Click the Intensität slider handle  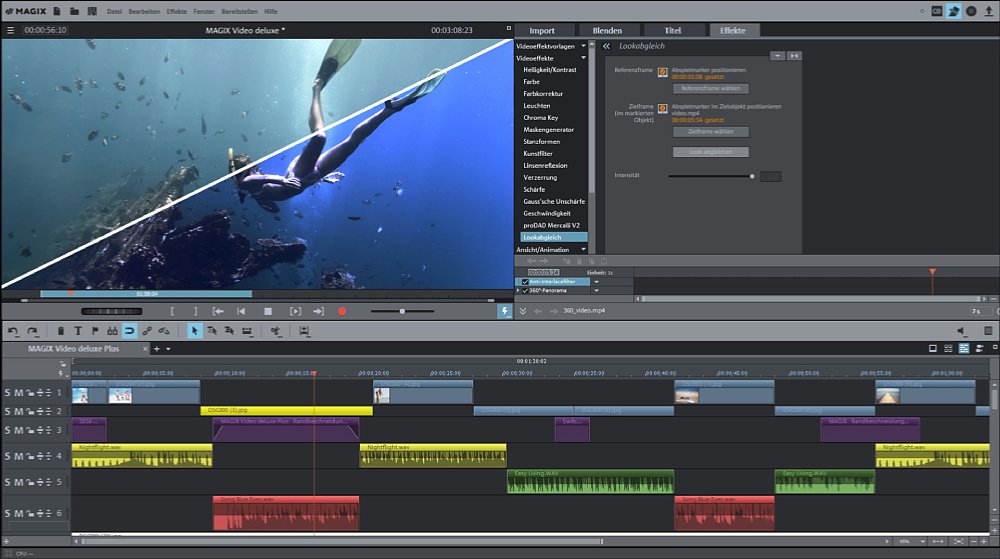[752, 176]
